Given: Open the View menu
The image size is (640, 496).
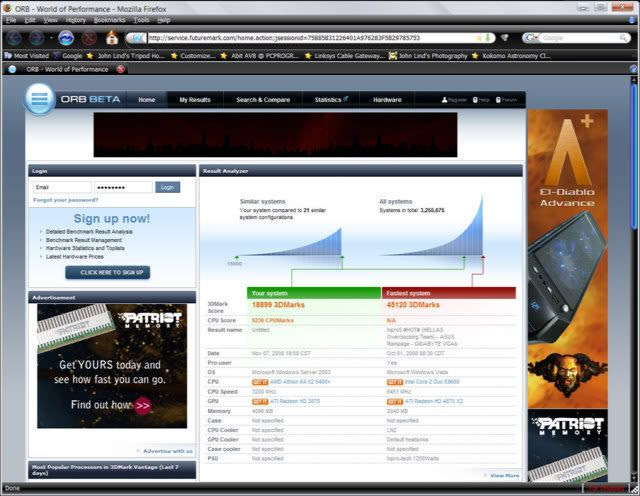Looking at the screenshot, I should click(x=51, y=20).
